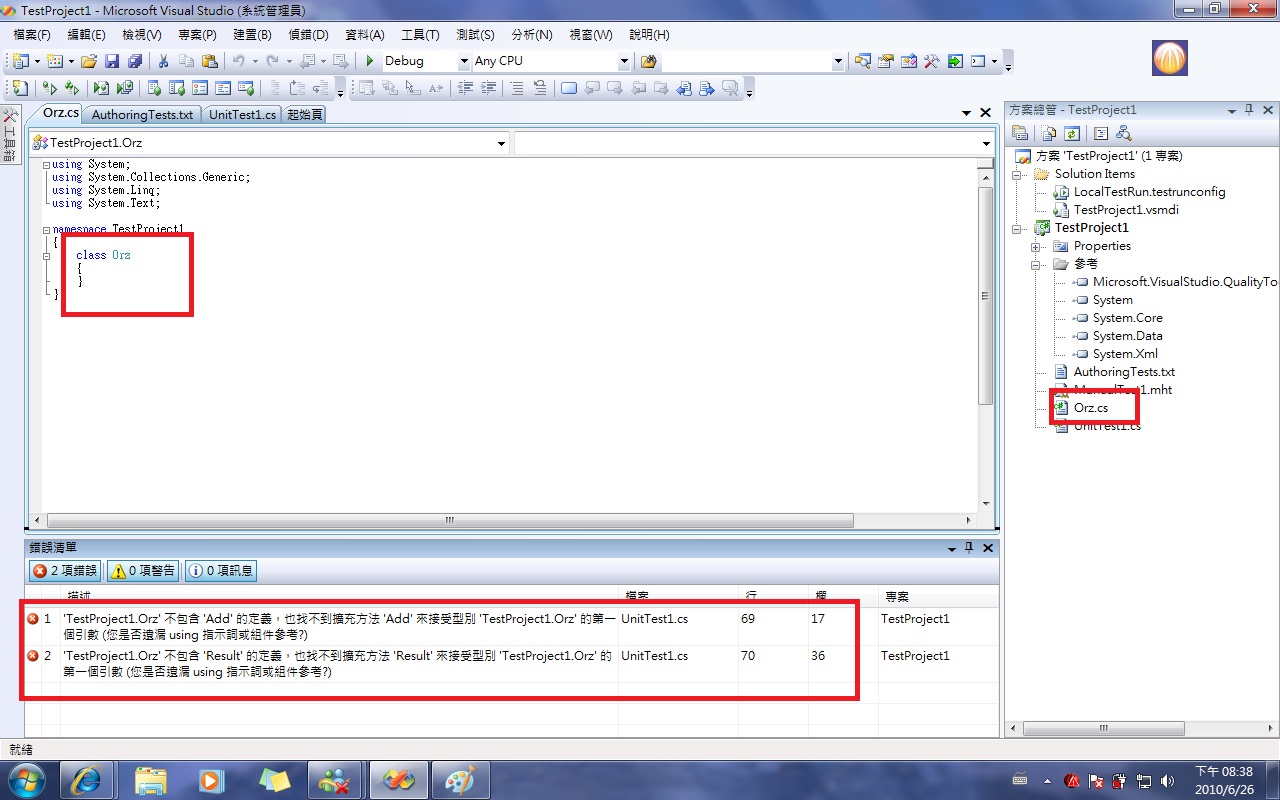This screenshot has width=1280, height=800.
Task: Open the Properties Window toolbar icon
Action: 885,61
